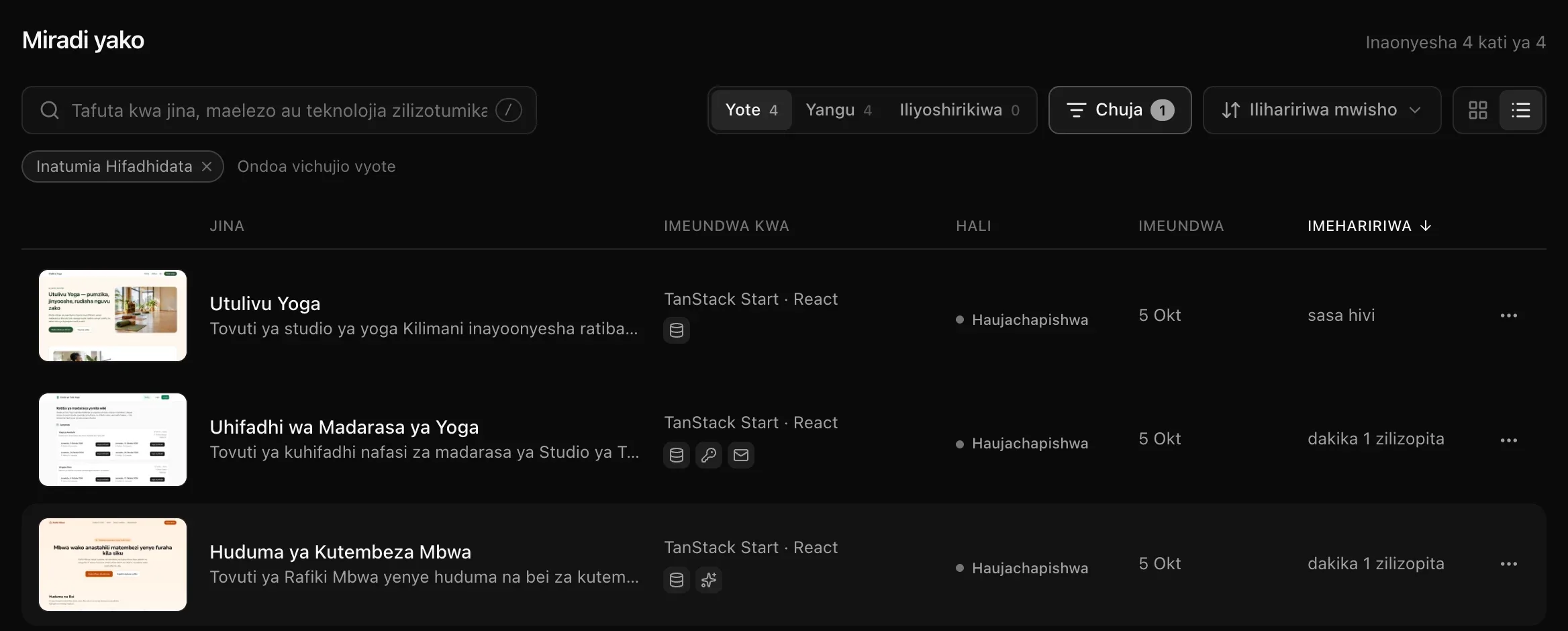
Task: Click the HALI column header
Action: [973, 226]
